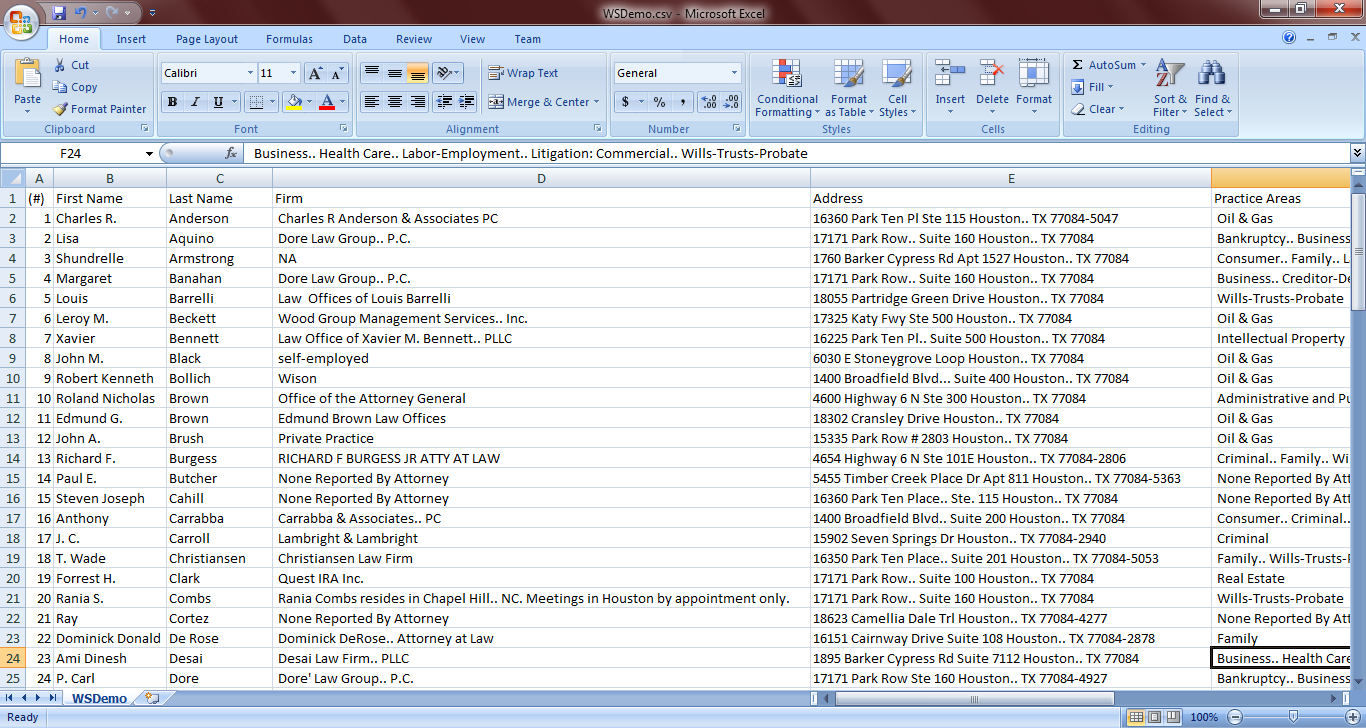Increase font size with the Grow Font icon
The image size is (1366, 728).
[x=315, y=73]
